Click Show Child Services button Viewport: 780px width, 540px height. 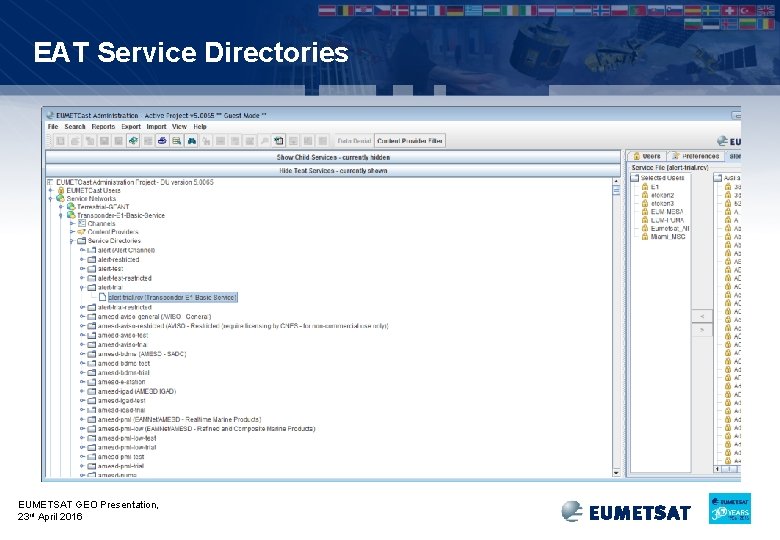coord(333,157)
